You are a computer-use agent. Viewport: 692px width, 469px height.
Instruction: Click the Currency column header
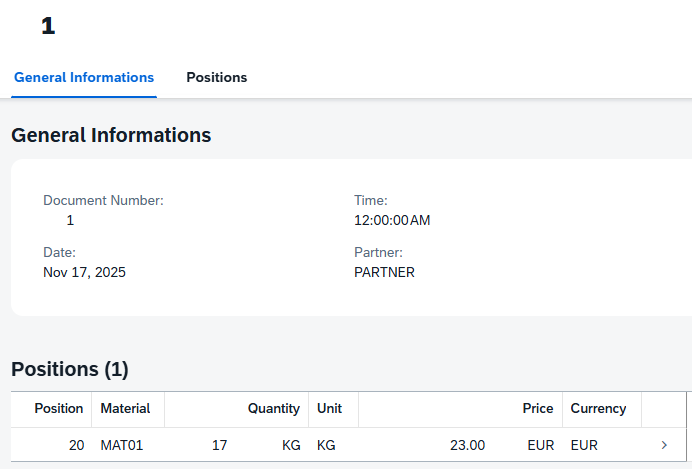598,408
